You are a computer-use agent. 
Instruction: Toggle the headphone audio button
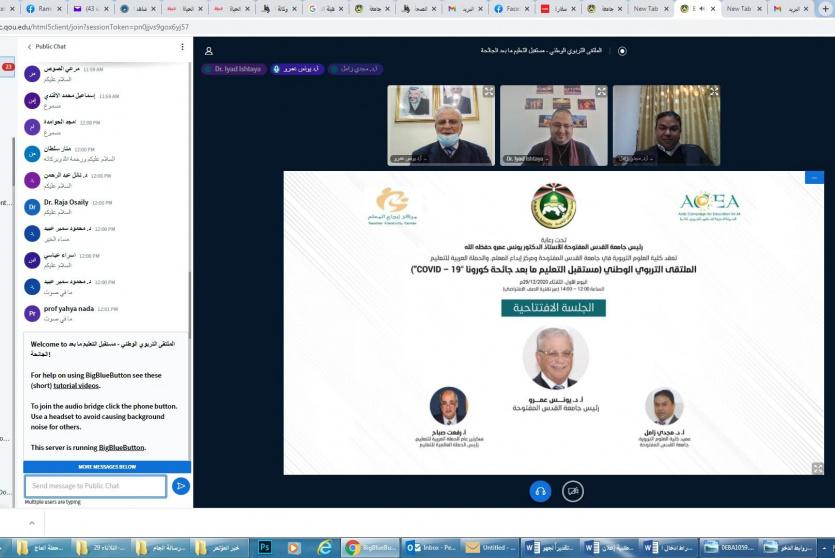[x=541, y=490]
